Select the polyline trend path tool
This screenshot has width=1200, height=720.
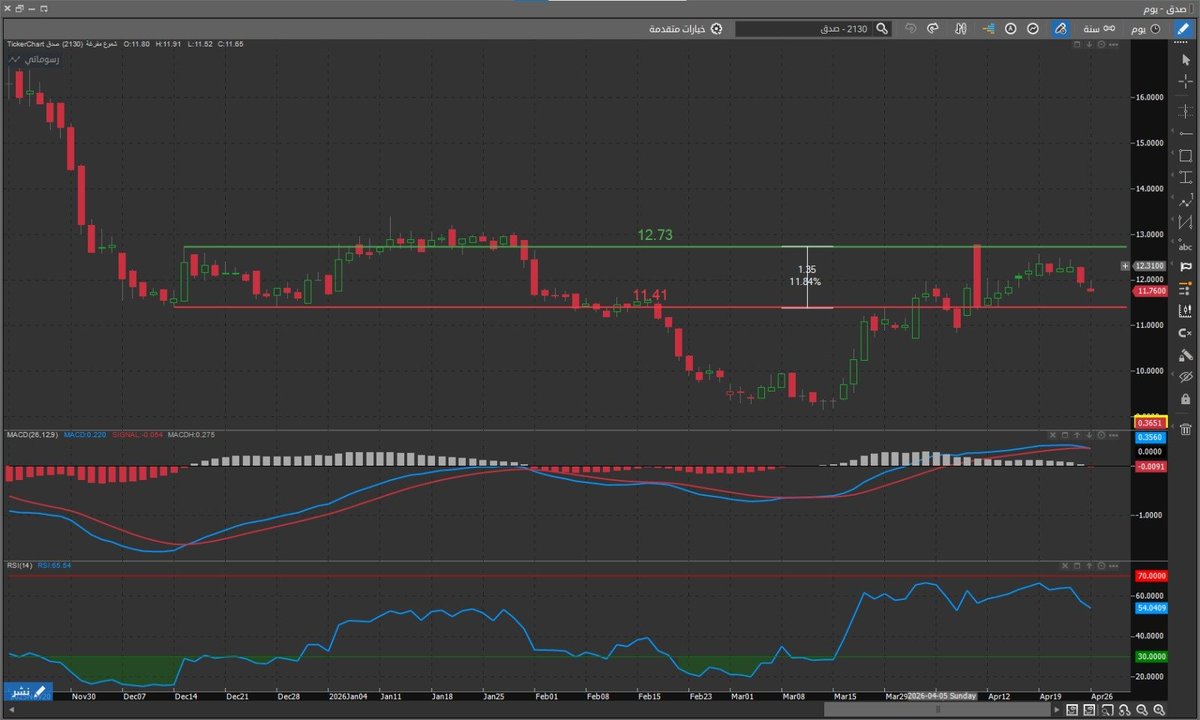coord(1185,200)
